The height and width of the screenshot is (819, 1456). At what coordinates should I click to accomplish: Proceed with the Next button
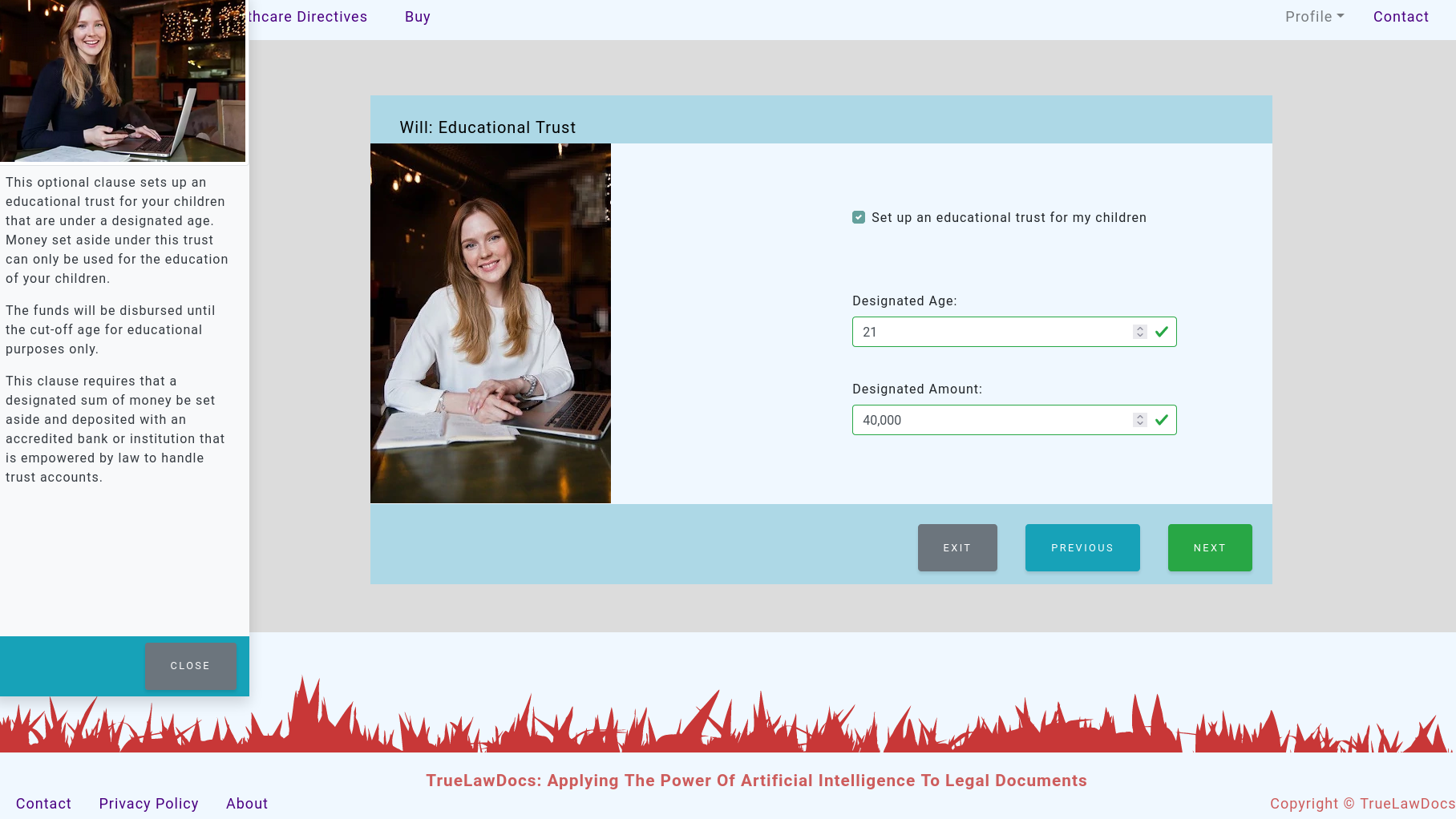(1210, 548)
